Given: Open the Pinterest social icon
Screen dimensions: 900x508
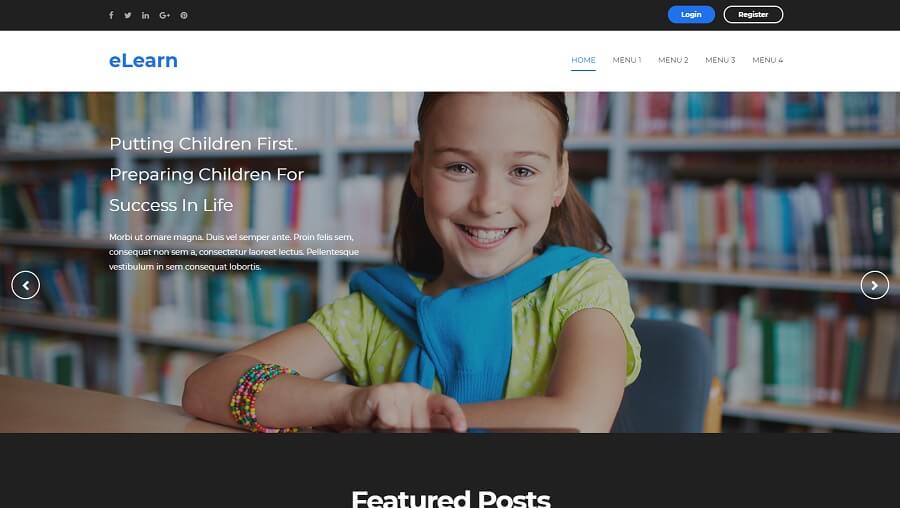Looking at the screenshot, I should pyautogui.click(x=184, y=15).
